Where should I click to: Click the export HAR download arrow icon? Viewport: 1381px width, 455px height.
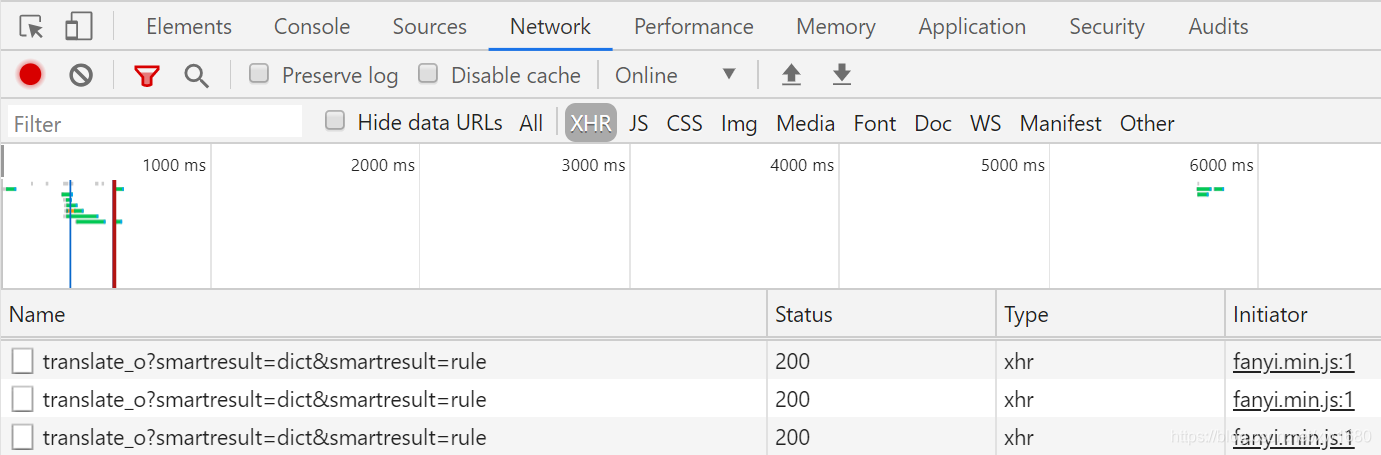point(842,75)
